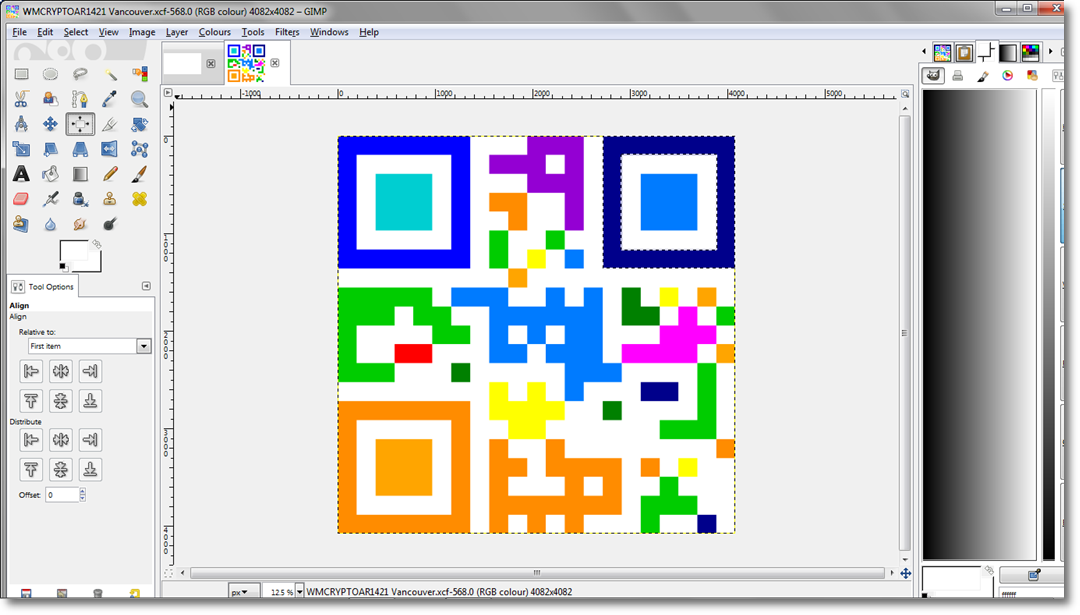
Task: Select the Select by Colour tool
Action: click(139, 74)
